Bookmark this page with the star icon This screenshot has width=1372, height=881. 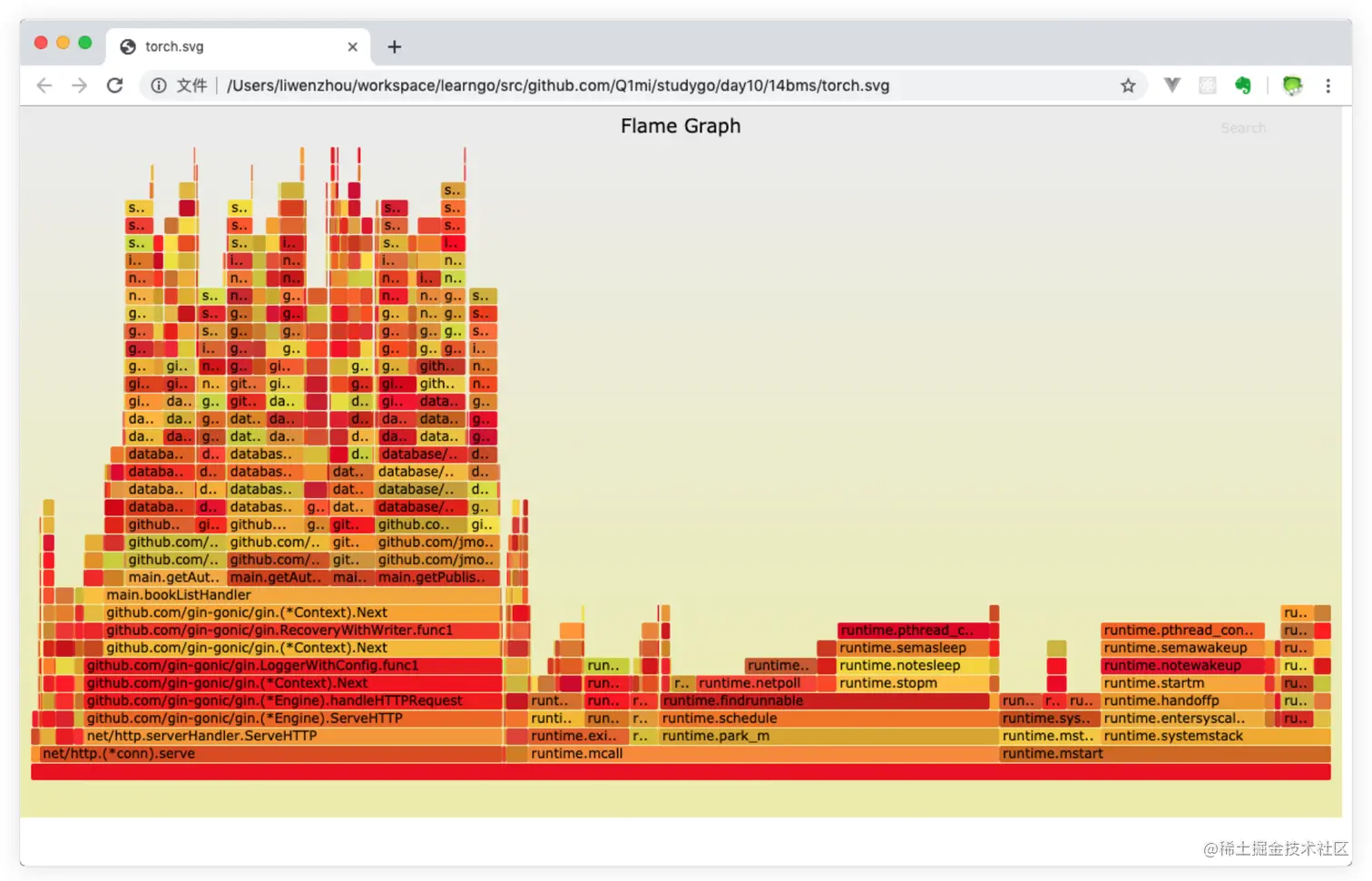[1128, 85]
